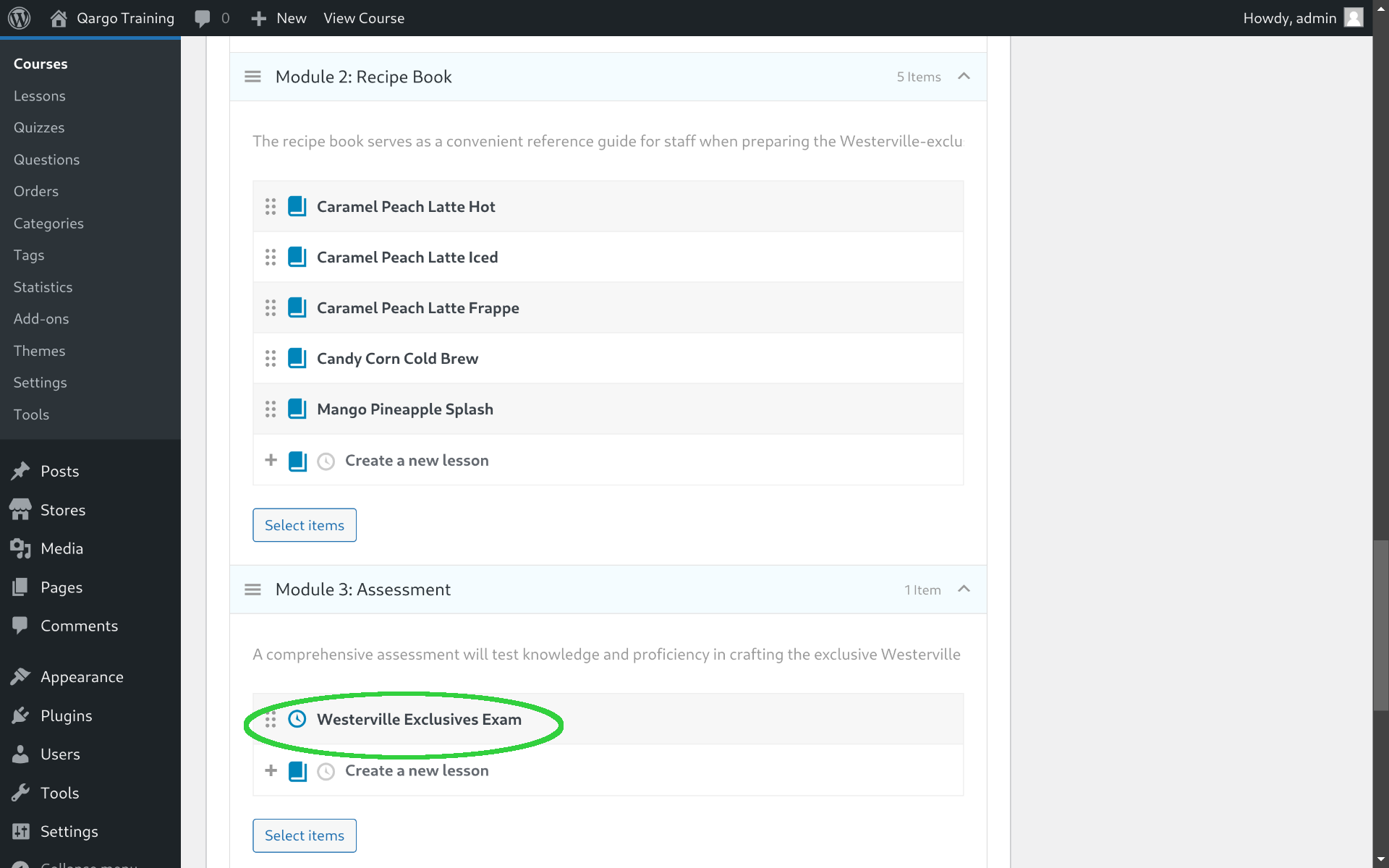Click the quiz clock icon of Westerville Exclusives Exam
Screen dimensions: 1389x868
coord(297,719)
